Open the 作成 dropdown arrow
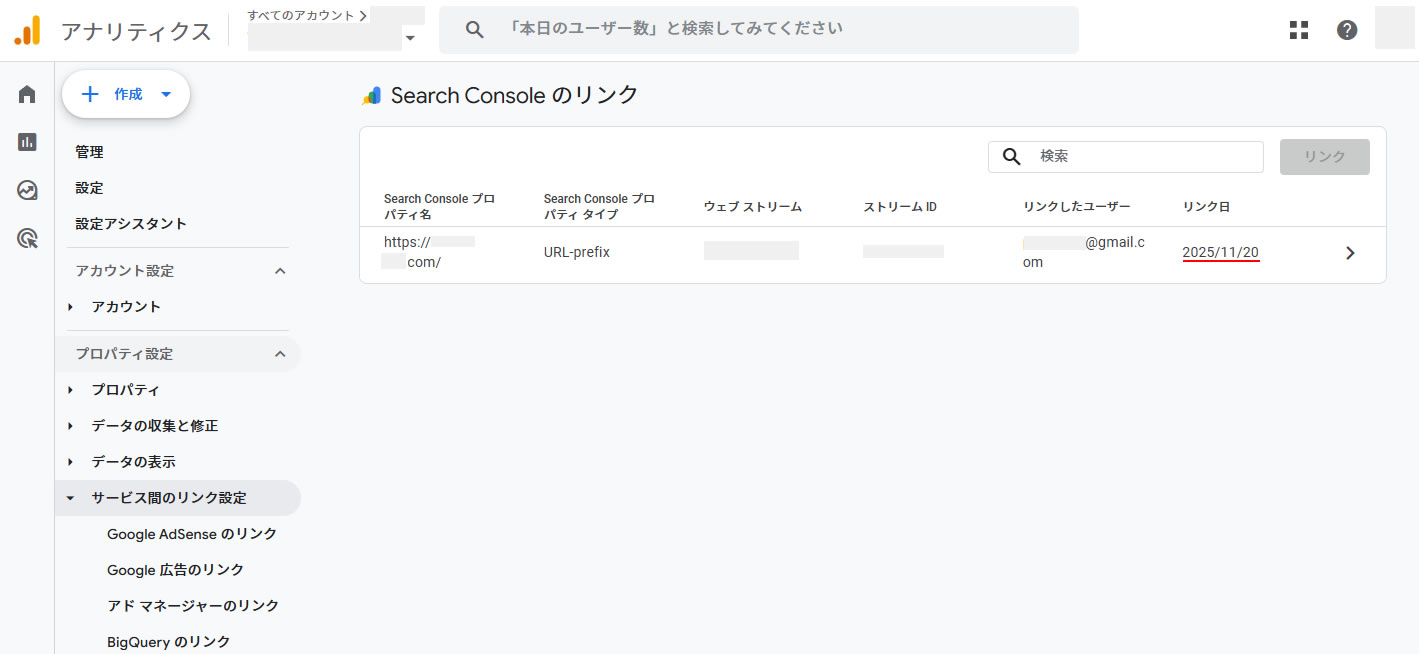The height and width of the screenshot is (654, 1419). coord(165,93)
